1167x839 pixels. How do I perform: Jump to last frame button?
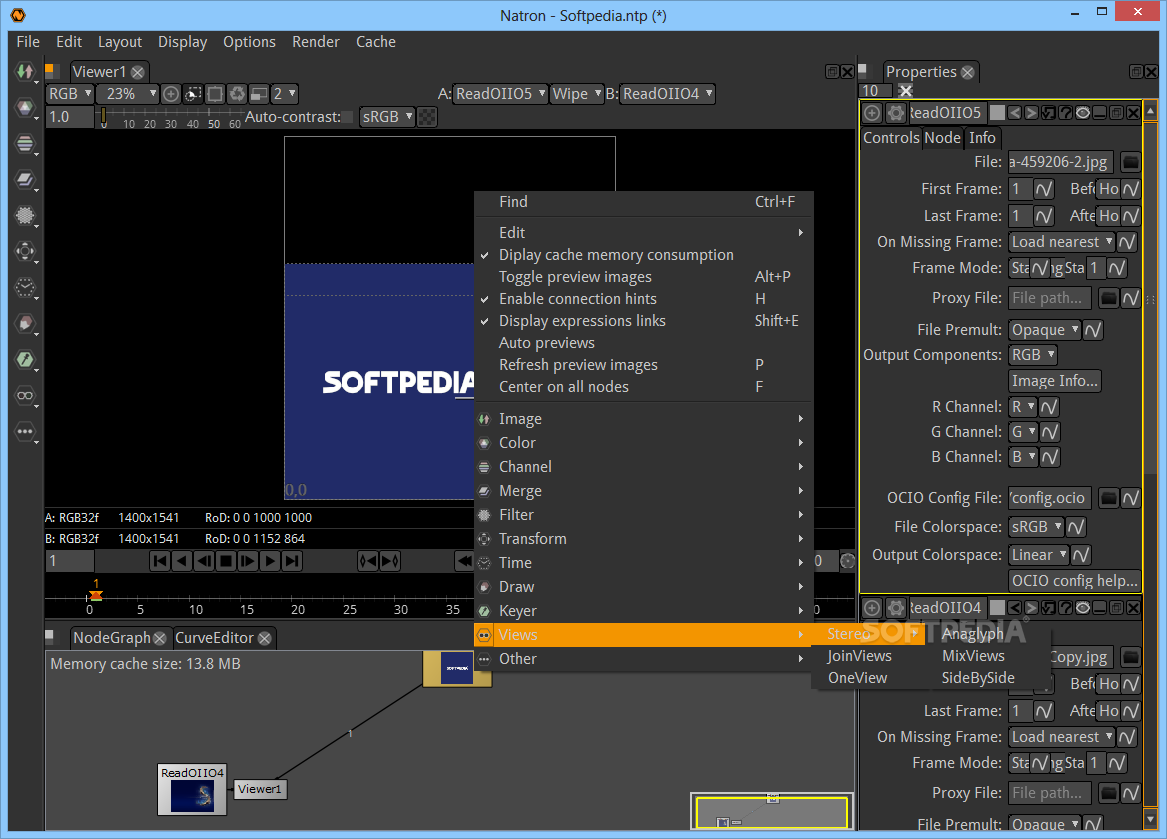292,561
